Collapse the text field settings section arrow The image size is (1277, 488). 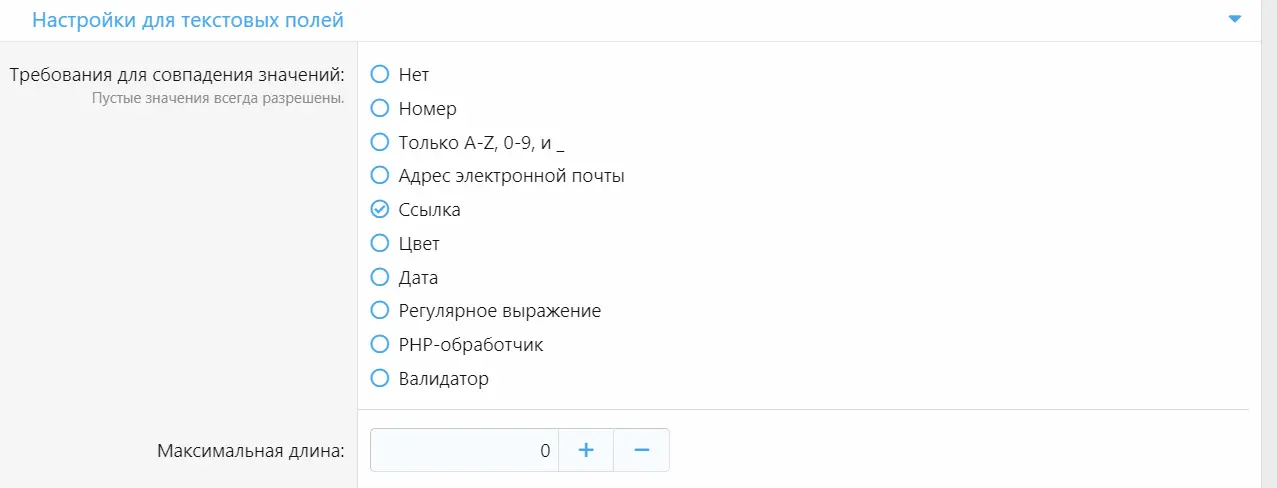click(x=1234, y=19)
